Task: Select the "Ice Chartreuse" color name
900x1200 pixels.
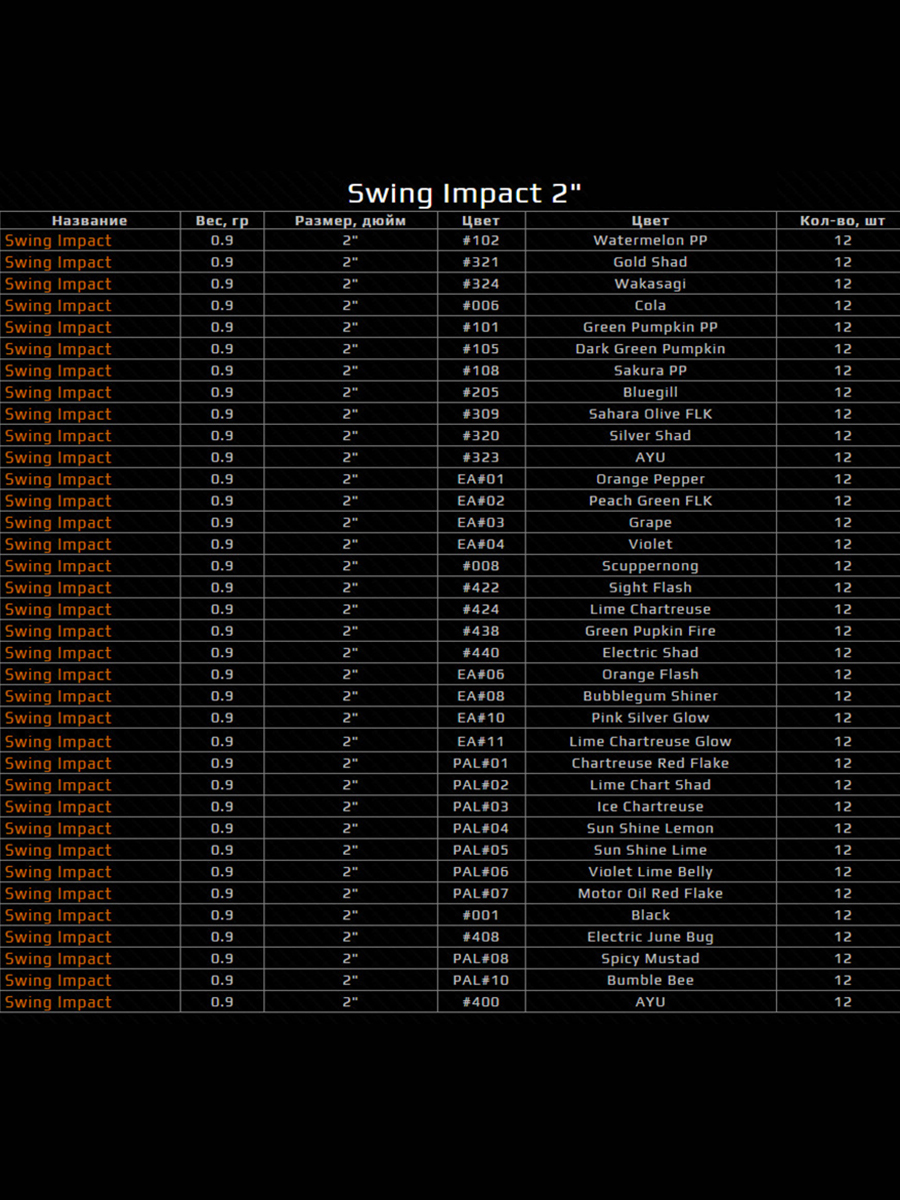Action: coord(650,807)
